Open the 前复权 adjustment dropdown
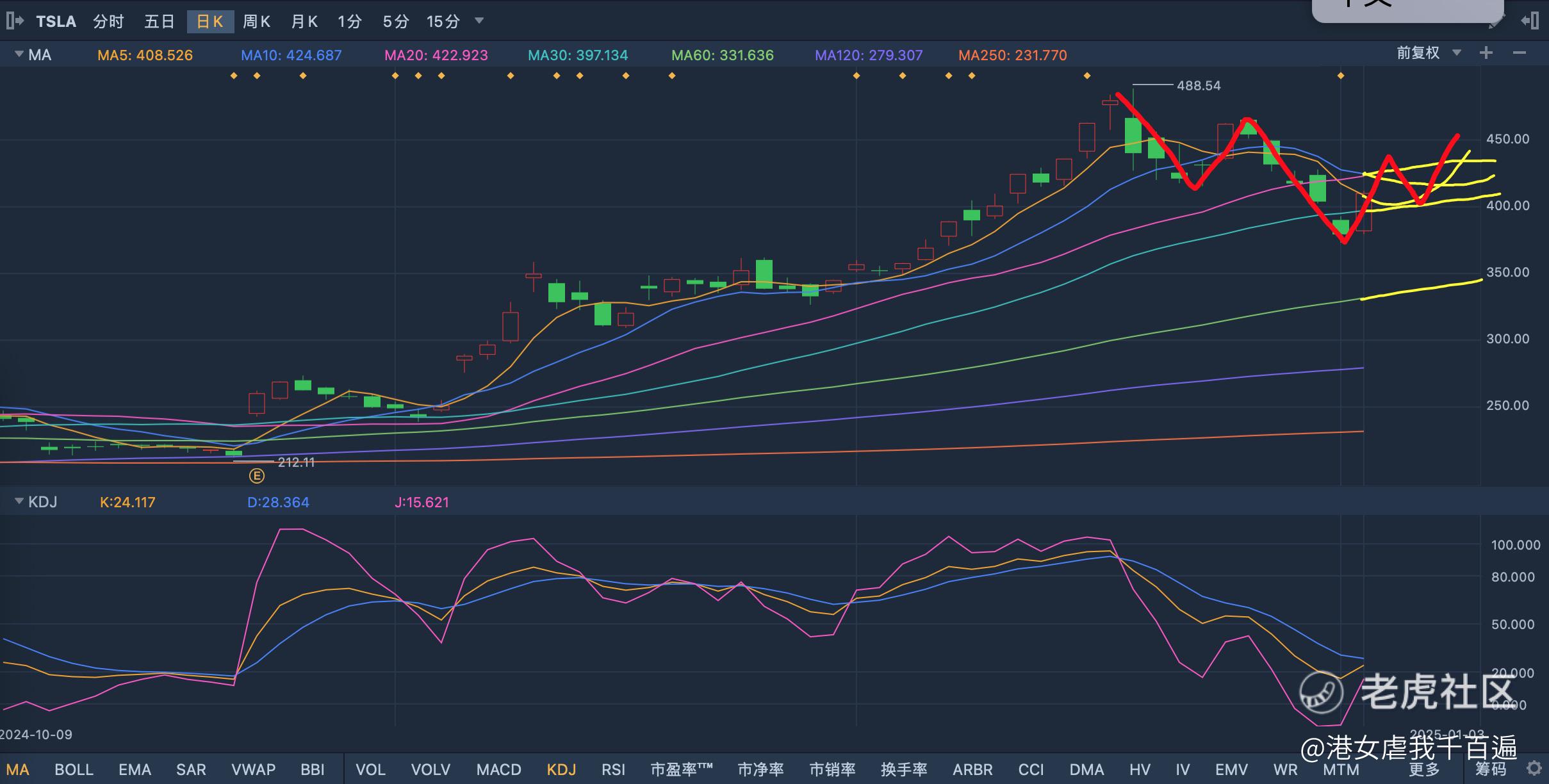Viewport: 1549px width, 784px height. coord(1429,53)
